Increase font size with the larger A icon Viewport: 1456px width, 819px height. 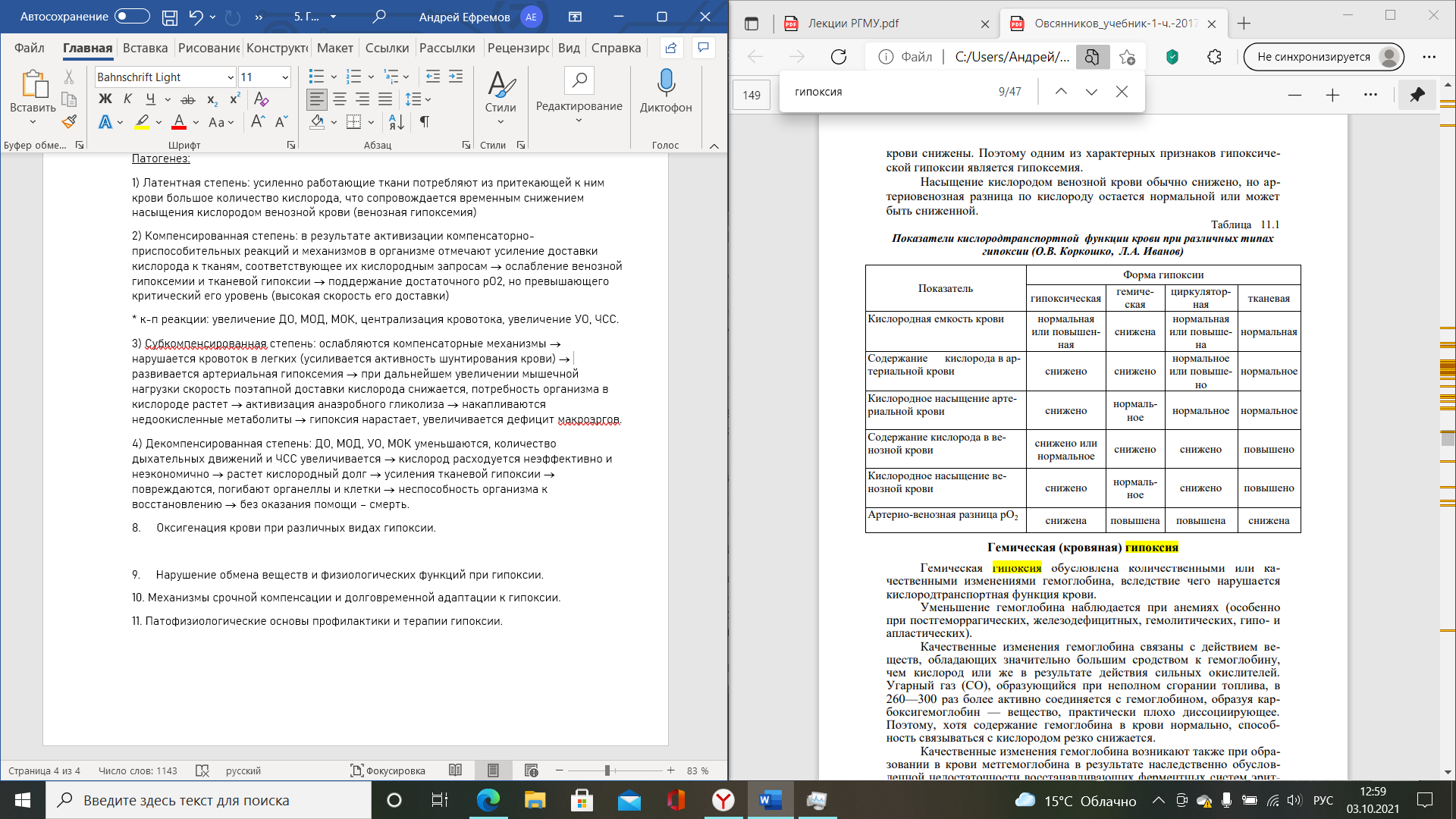click(x=258, y=121)
